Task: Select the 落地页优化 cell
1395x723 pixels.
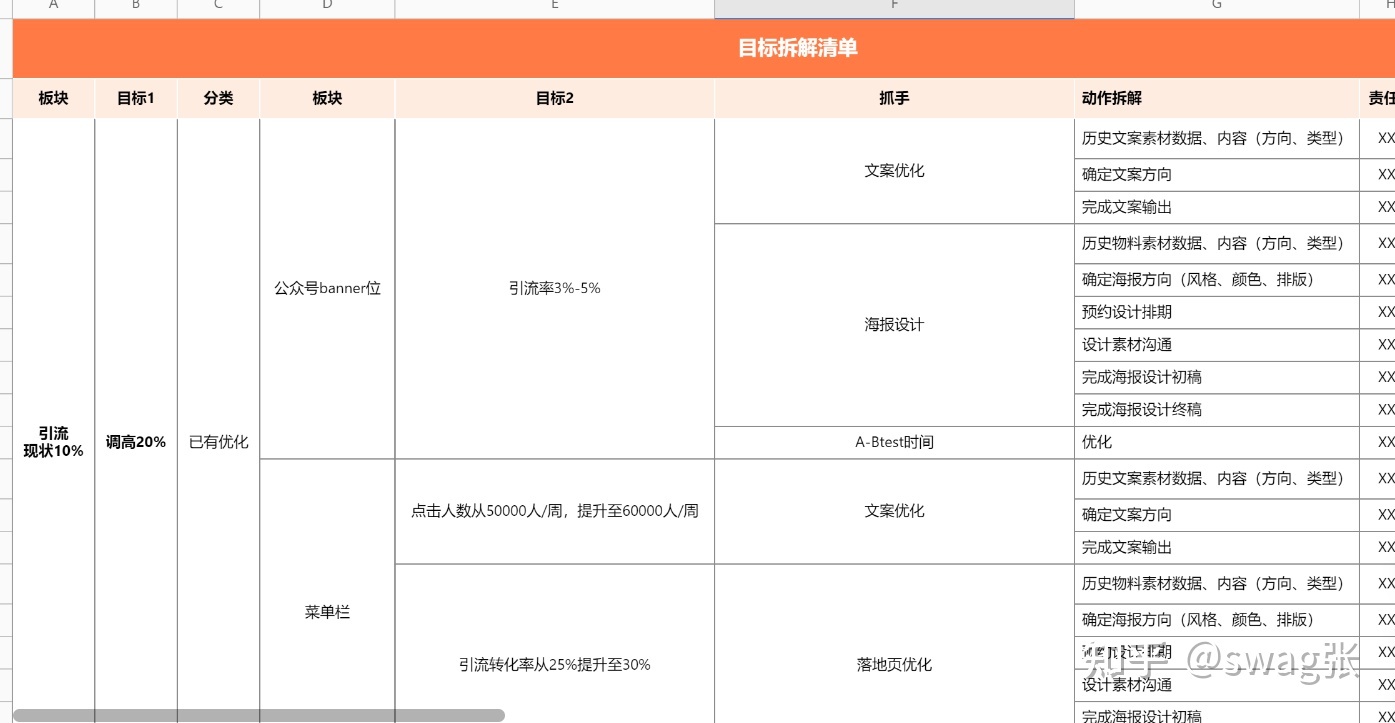Action: pyautogui.click(x=894, y=663)
